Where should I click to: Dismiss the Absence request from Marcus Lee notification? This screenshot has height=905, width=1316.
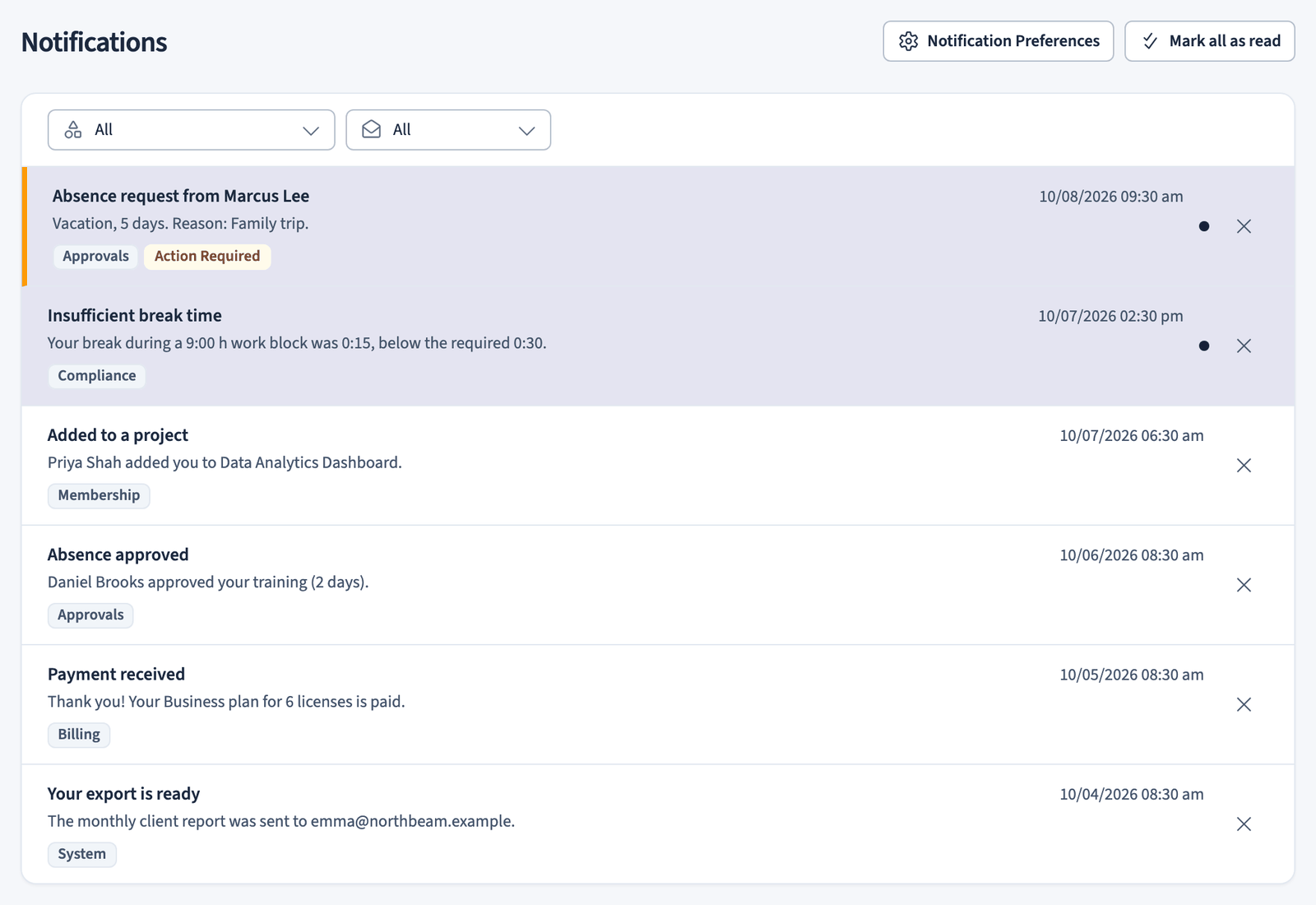[x=1244, y=226]
